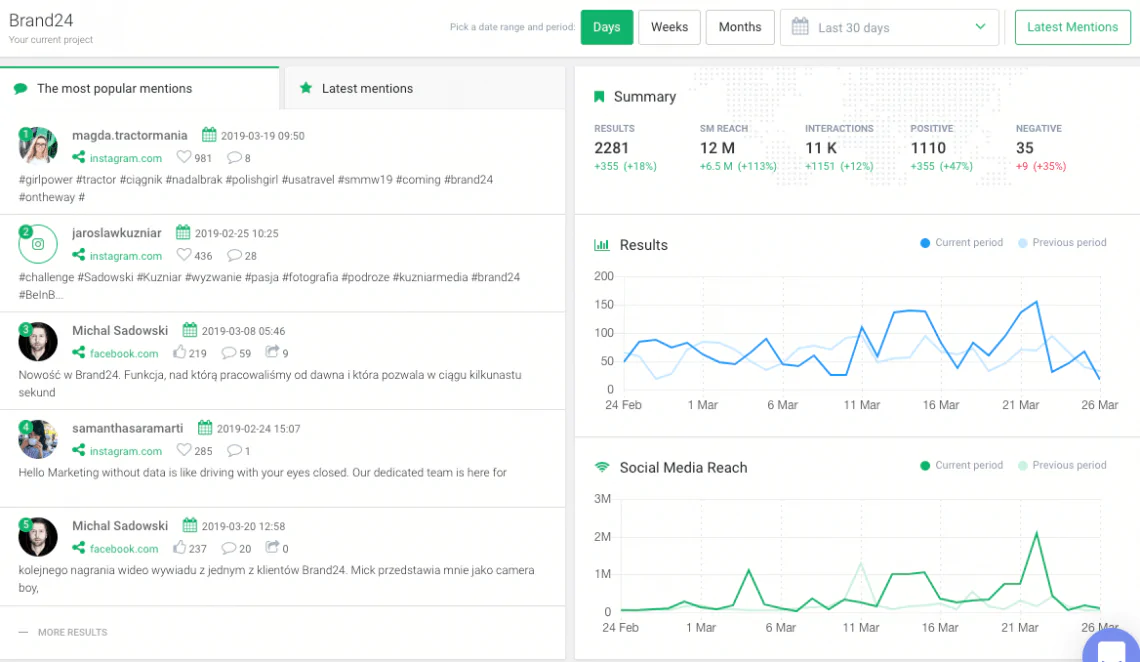Click comment icon with 20 comments
The width and height of the screenshot is (1140, 662).
(228, 548)
